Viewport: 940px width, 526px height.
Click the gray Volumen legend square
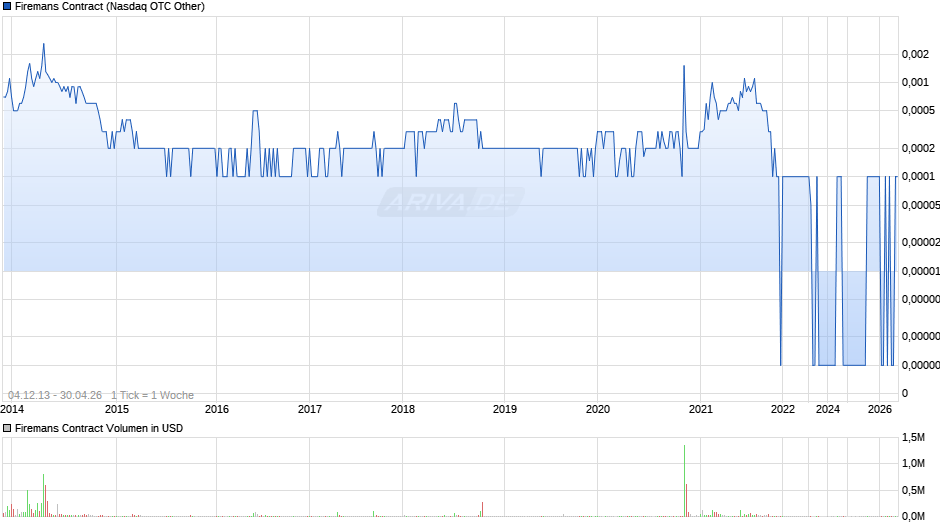[7, 428]
